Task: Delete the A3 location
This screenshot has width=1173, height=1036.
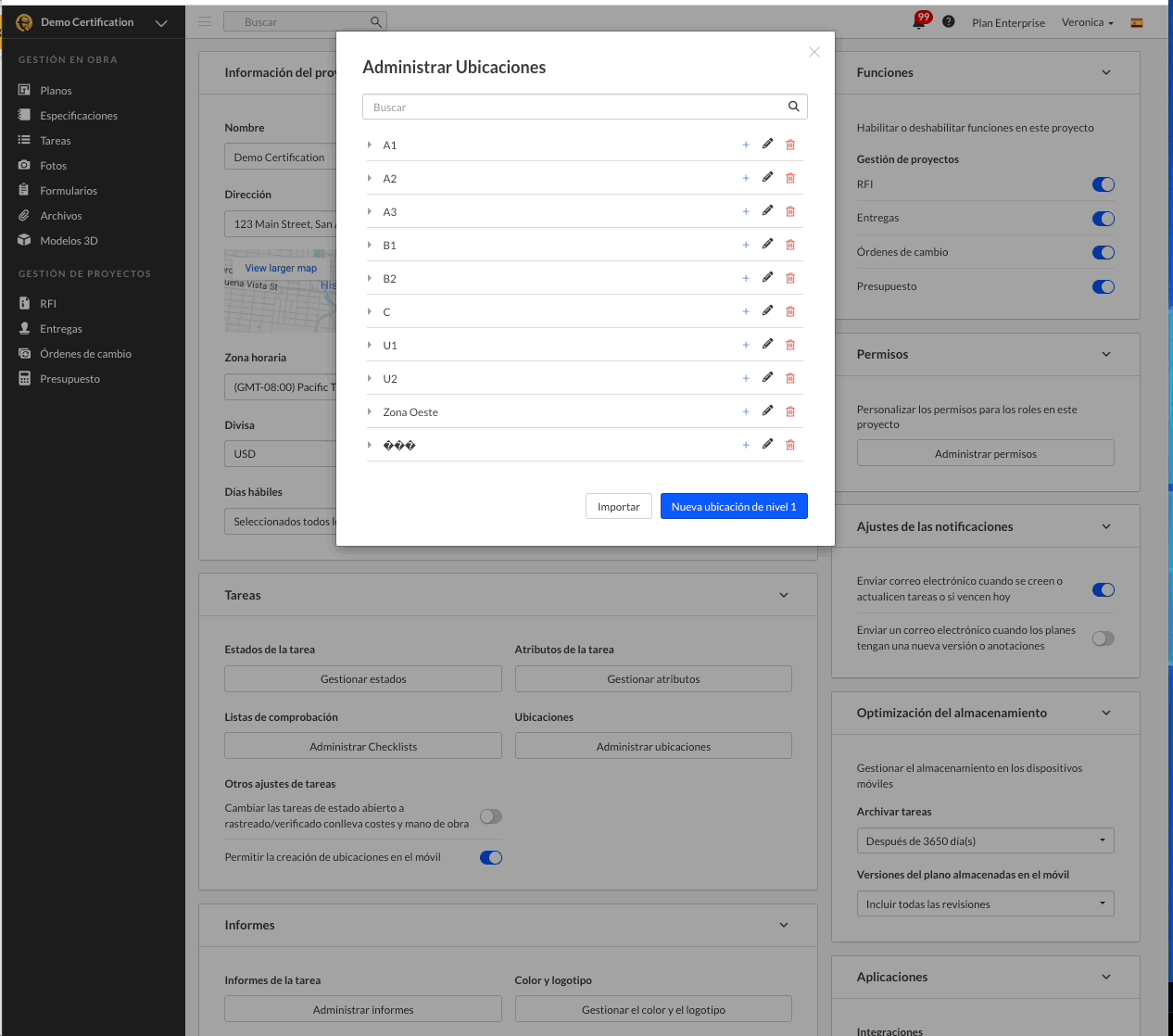Action: point(790,211)
